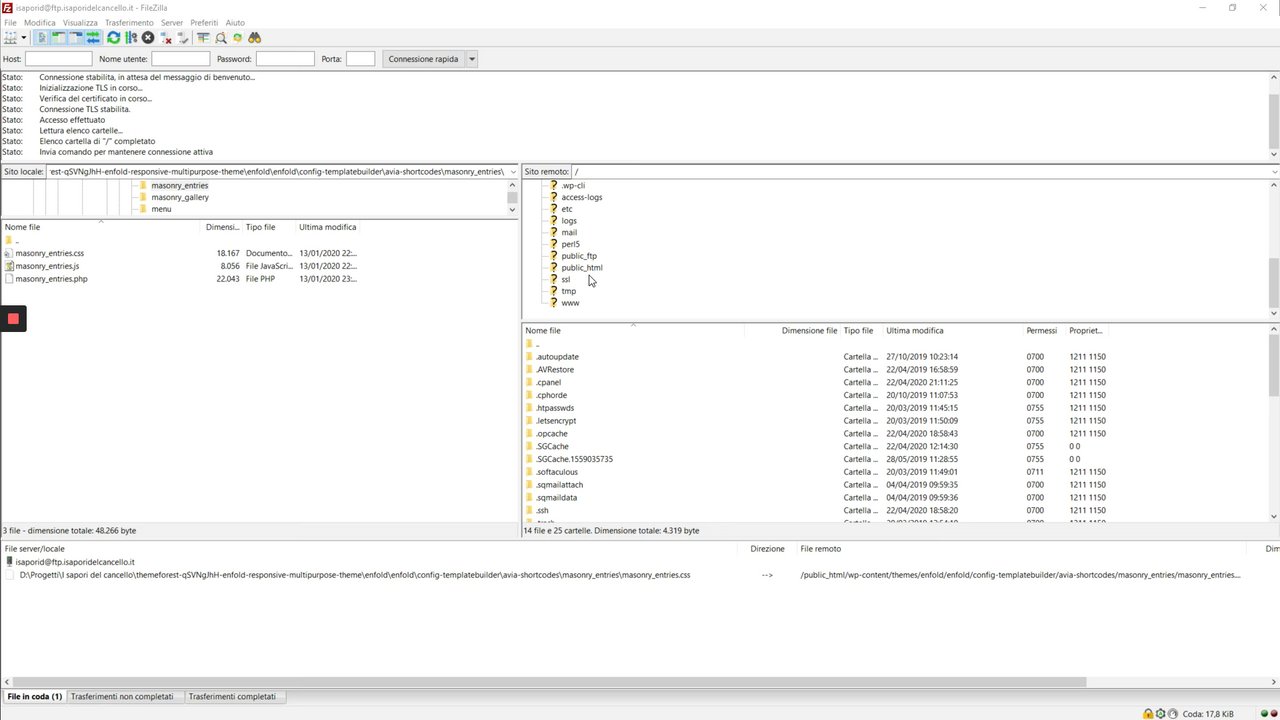The image size is (1280, 720).
Task: Switch to Trasferimenti completati tab
Action: click(232, 696)
